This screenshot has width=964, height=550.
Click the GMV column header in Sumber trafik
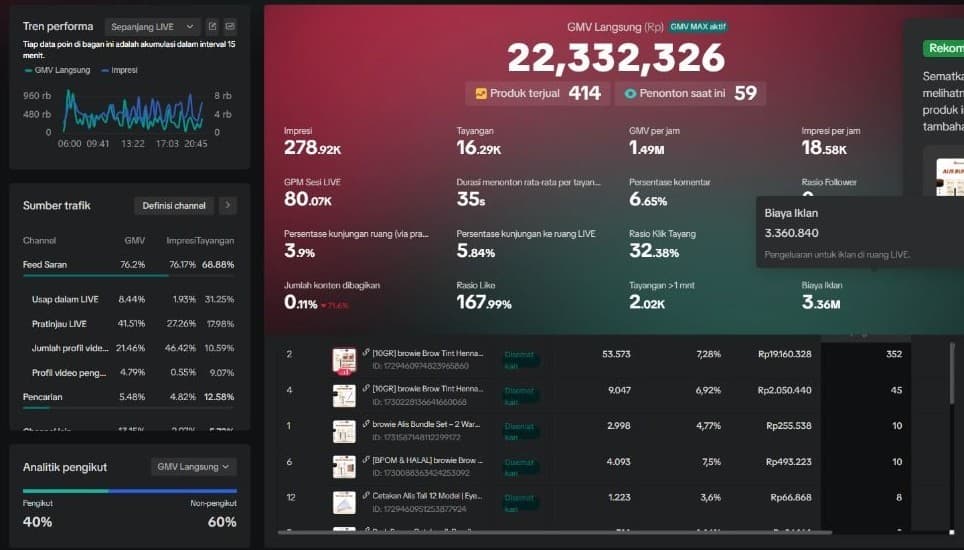135,240
